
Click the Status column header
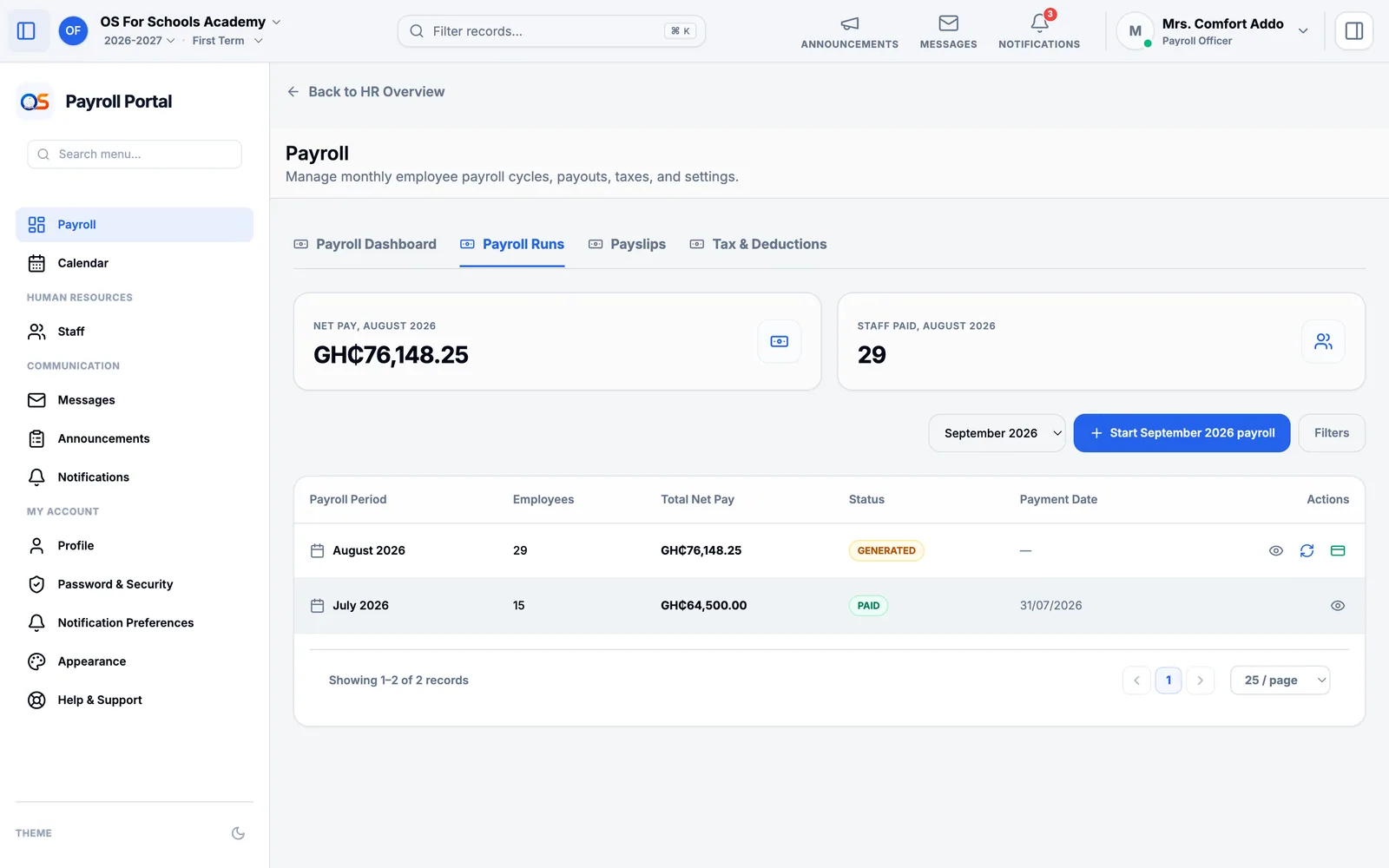866,500
